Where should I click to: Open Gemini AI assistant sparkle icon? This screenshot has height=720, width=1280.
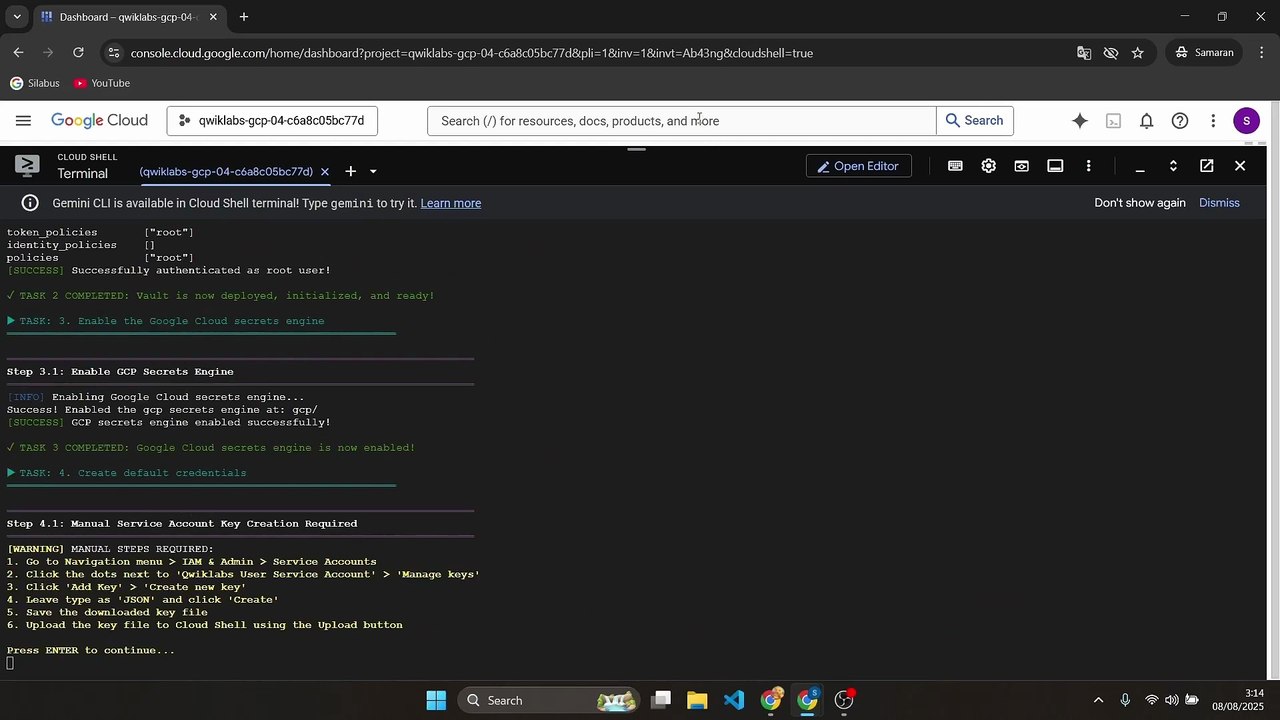(x=1080, y=121)
